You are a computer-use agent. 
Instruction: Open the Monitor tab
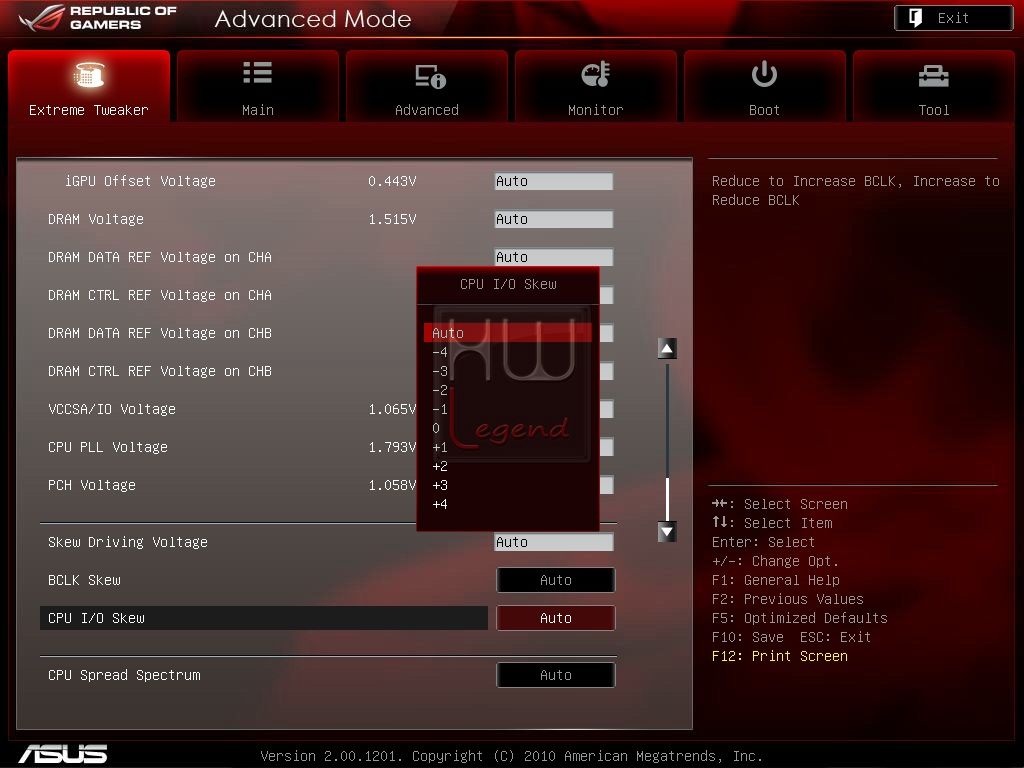click(596, 86)
